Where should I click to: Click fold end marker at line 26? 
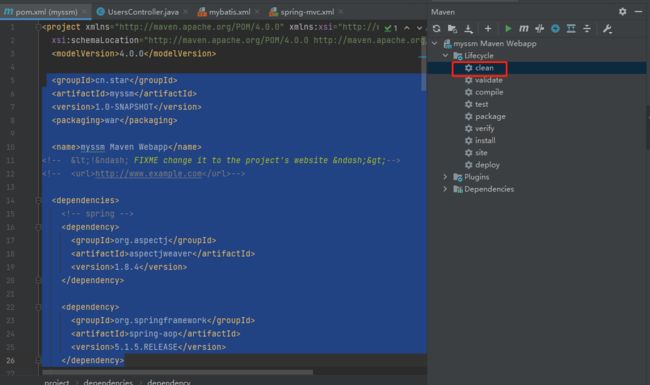(38, 361)
